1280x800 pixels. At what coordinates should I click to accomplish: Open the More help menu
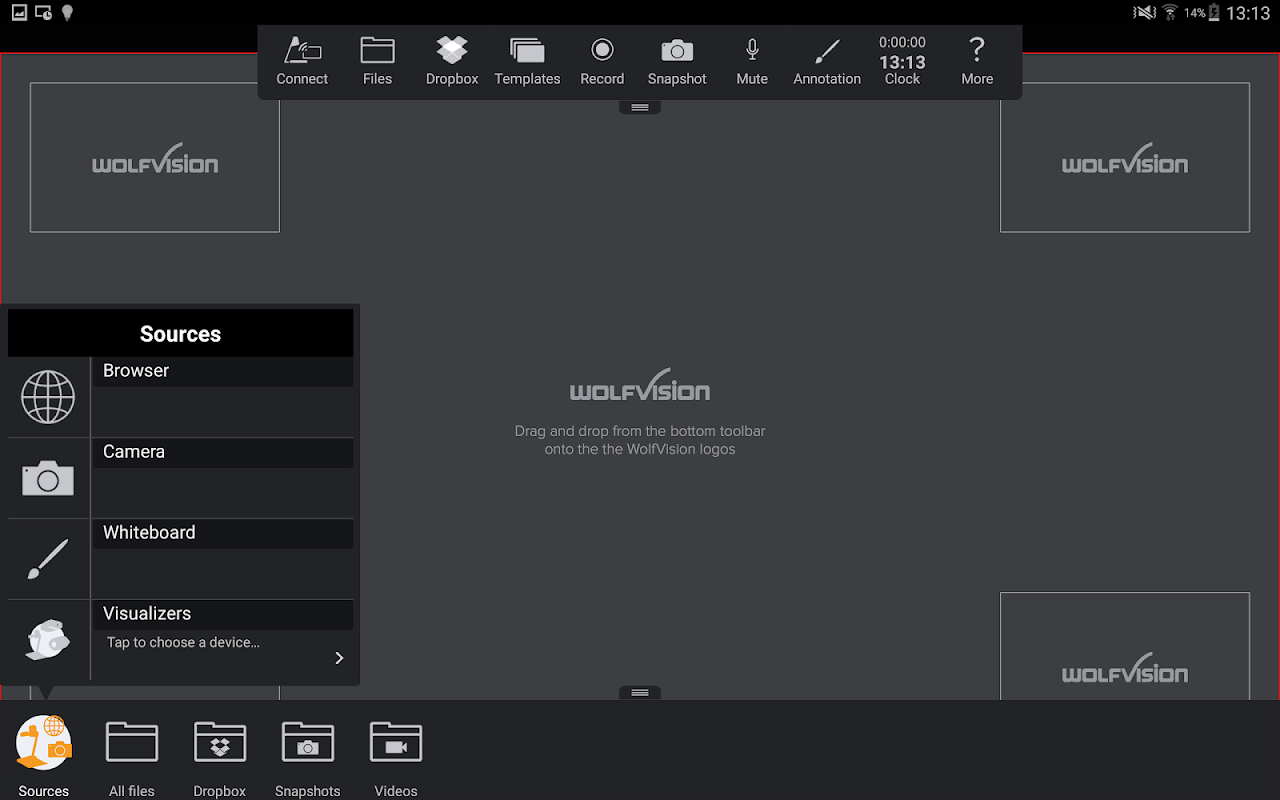977,62
